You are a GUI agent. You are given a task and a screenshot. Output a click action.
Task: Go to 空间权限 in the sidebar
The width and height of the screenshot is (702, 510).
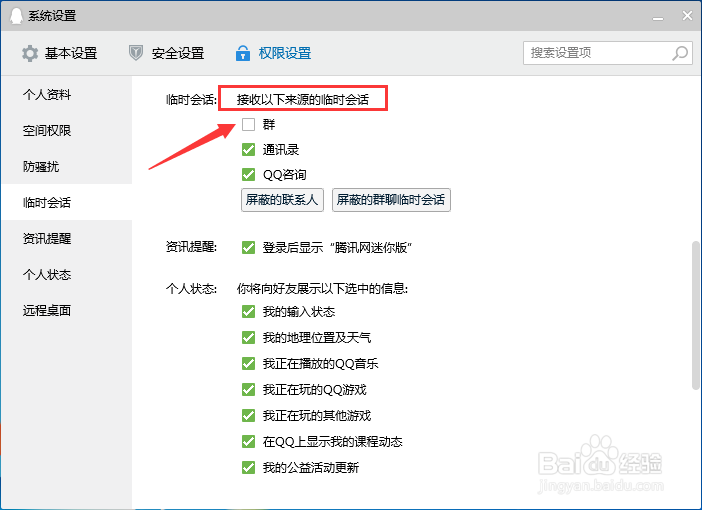[67, 130]
